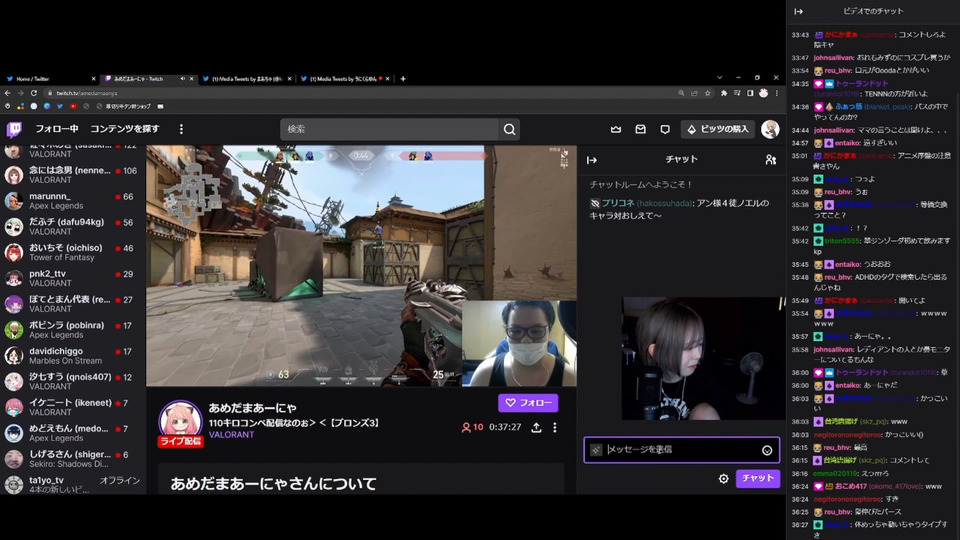This screenshot has width=960, height=540.
Task: Open a new browser tab
Action: (x=403, y=78)
